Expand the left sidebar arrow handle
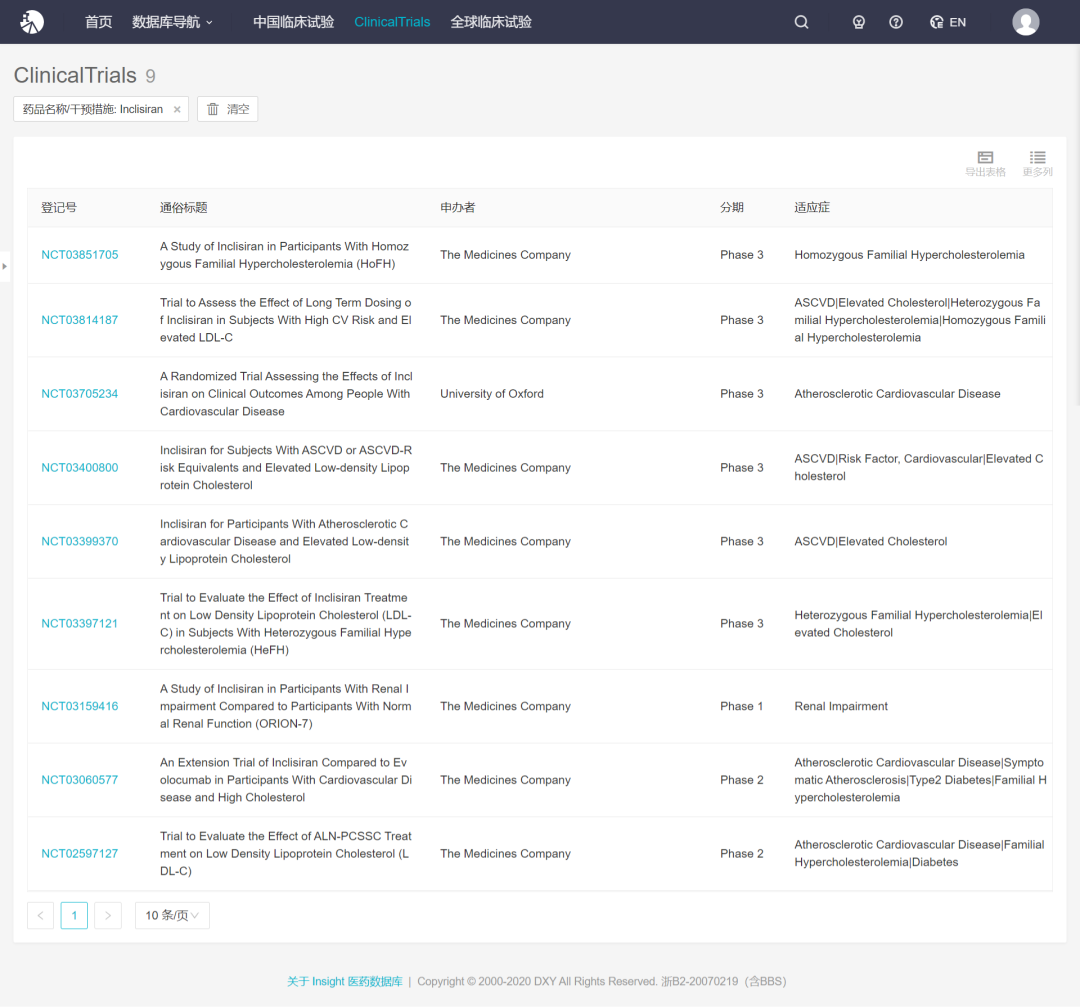This screenshot has width=1080, height=1007. (5, 266)
